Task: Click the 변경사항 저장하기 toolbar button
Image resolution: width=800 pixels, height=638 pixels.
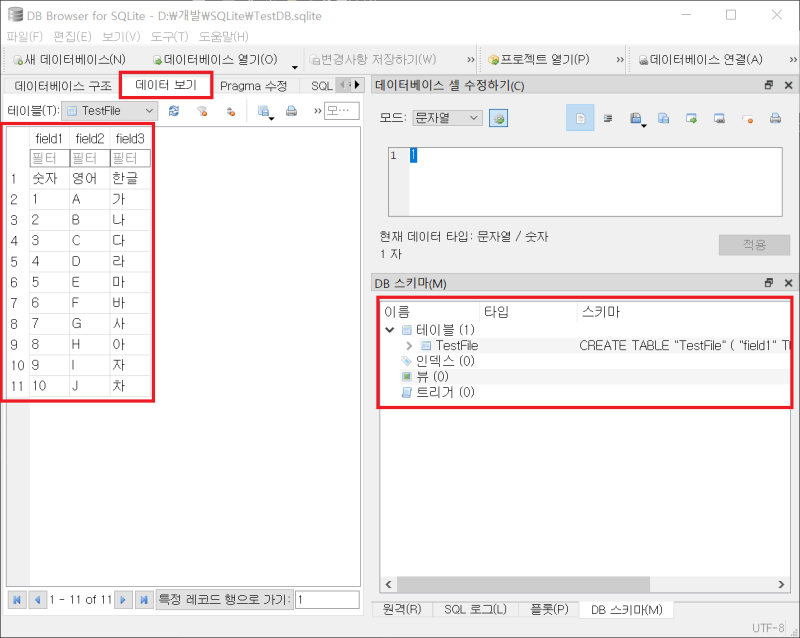Action: coord(372,60)
